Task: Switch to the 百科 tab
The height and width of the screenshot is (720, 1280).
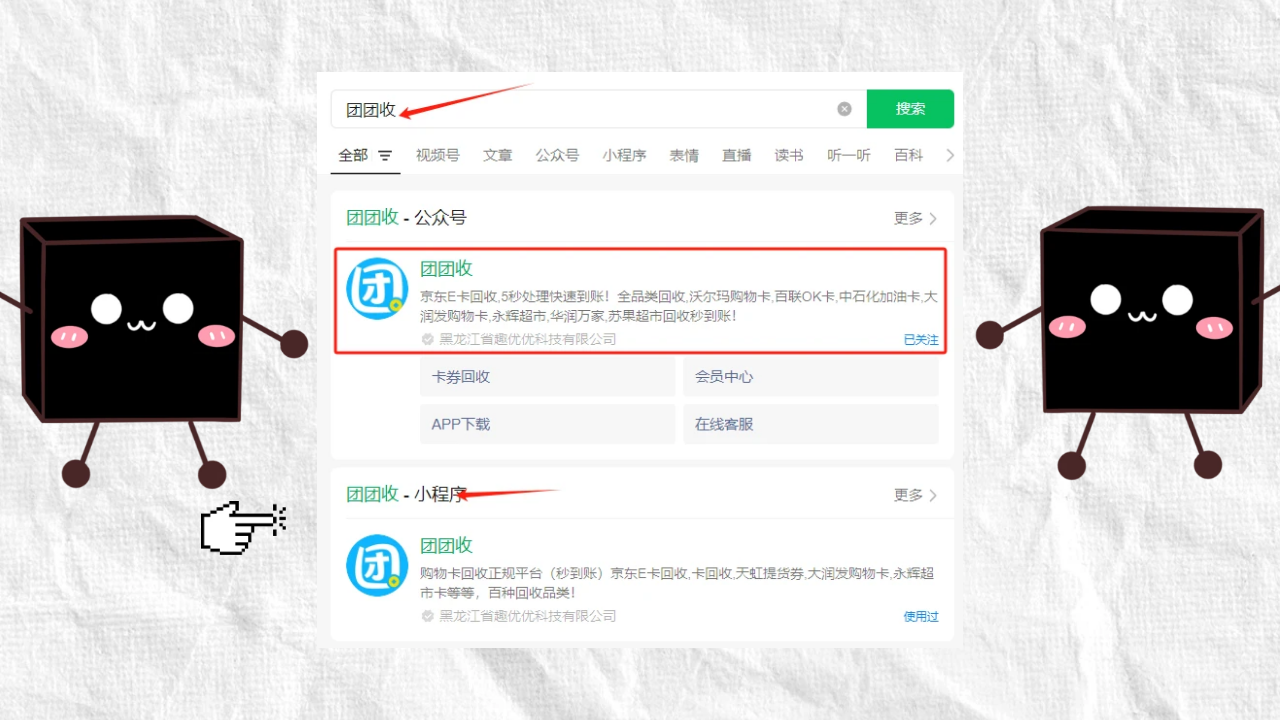Action: tap(908, 155)
